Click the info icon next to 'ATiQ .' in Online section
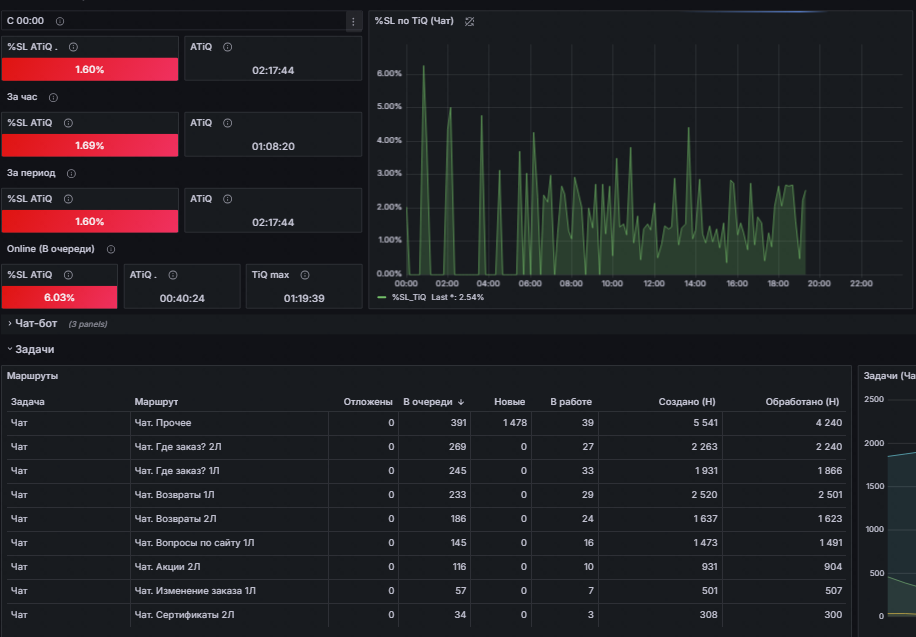Image resolution: width=916 pixels, height=637 pixels. (x=173, y=275)
